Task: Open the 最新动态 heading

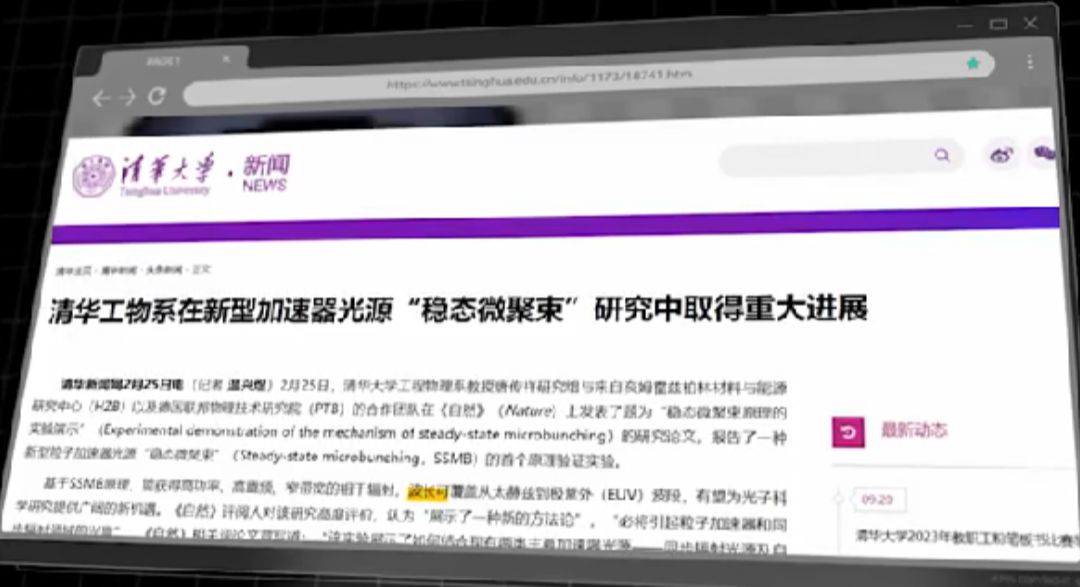Action: (x=915, y=431)
